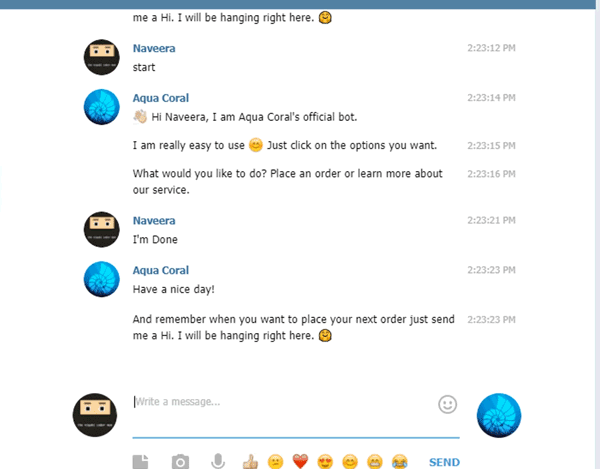Viewport: 600px width, 469px height.
Task: Attach a file using the document icon
Action: point(140,462)
